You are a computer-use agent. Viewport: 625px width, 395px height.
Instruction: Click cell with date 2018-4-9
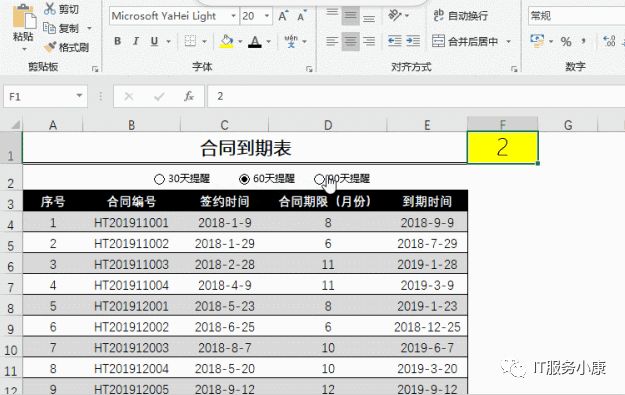tap(225, 285)
